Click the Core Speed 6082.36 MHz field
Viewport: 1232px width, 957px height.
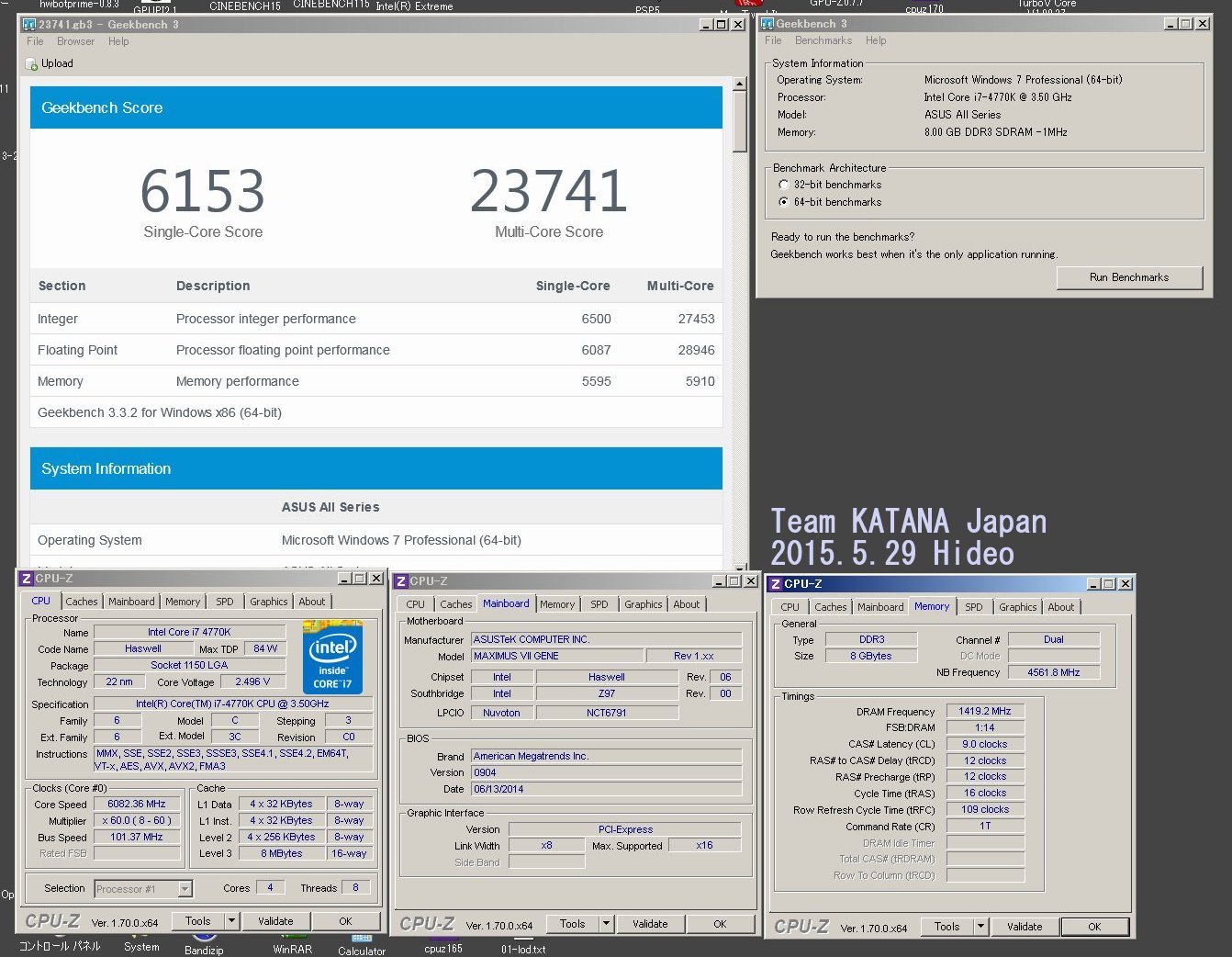point(137,805)
